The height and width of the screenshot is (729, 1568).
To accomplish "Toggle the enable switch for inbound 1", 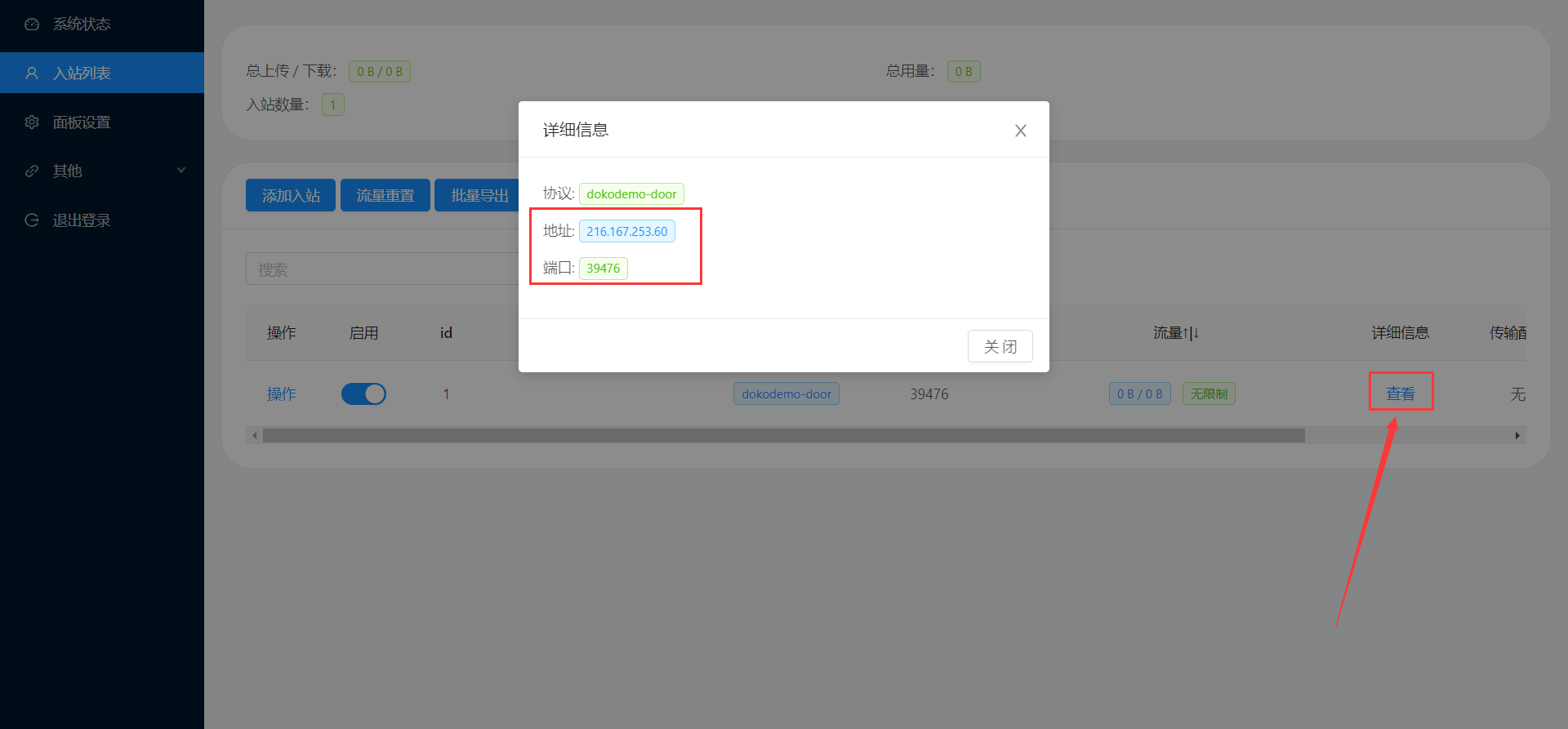I will (x=363, y=394).
